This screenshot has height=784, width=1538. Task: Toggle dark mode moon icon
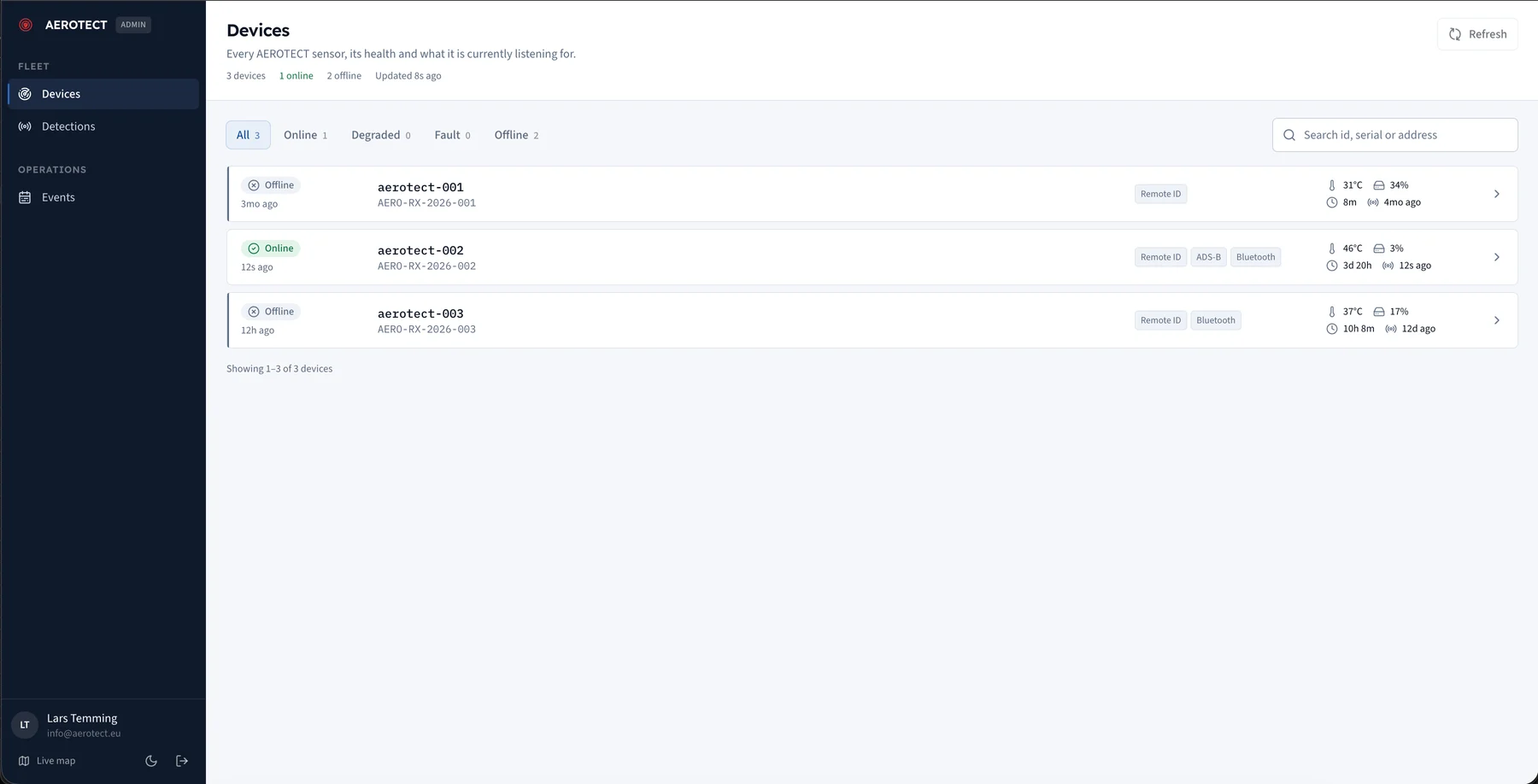tap(151, 761)
